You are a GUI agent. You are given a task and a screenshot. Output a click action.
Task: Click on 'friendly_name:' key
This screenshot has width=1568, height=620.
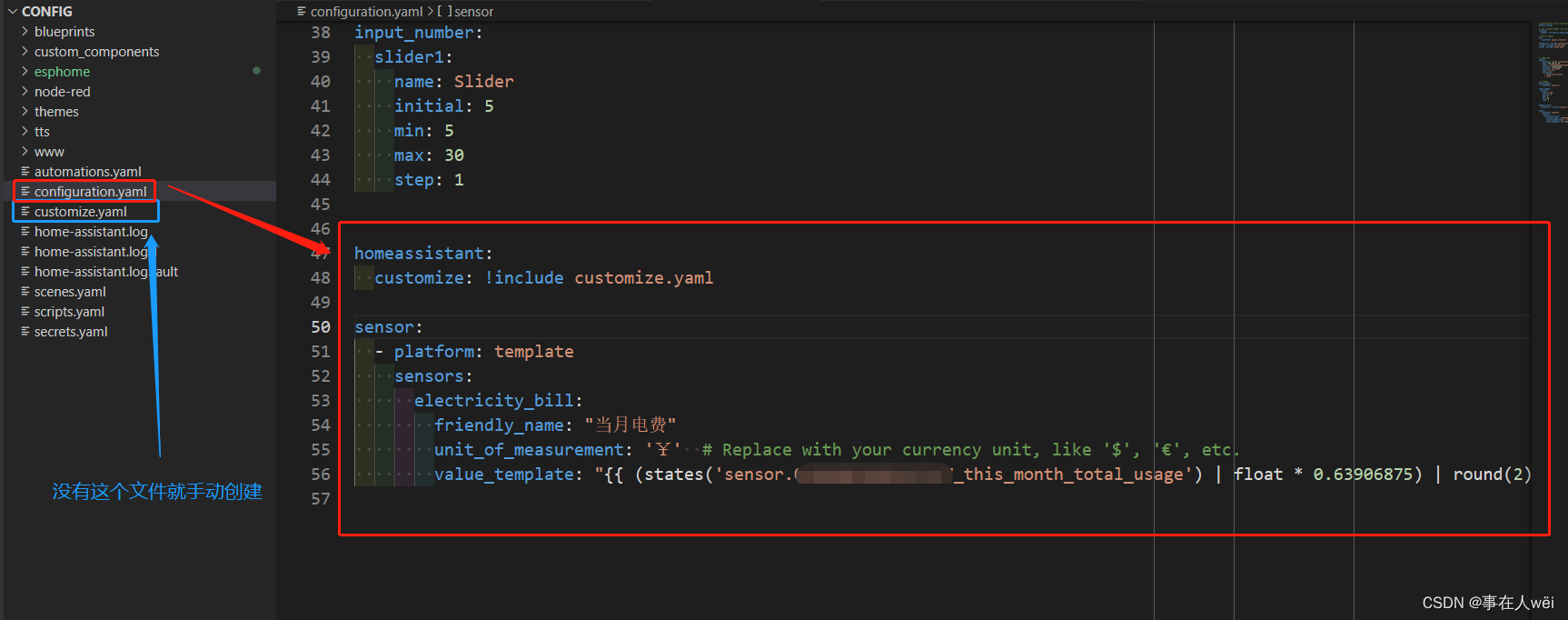[503, 425]
